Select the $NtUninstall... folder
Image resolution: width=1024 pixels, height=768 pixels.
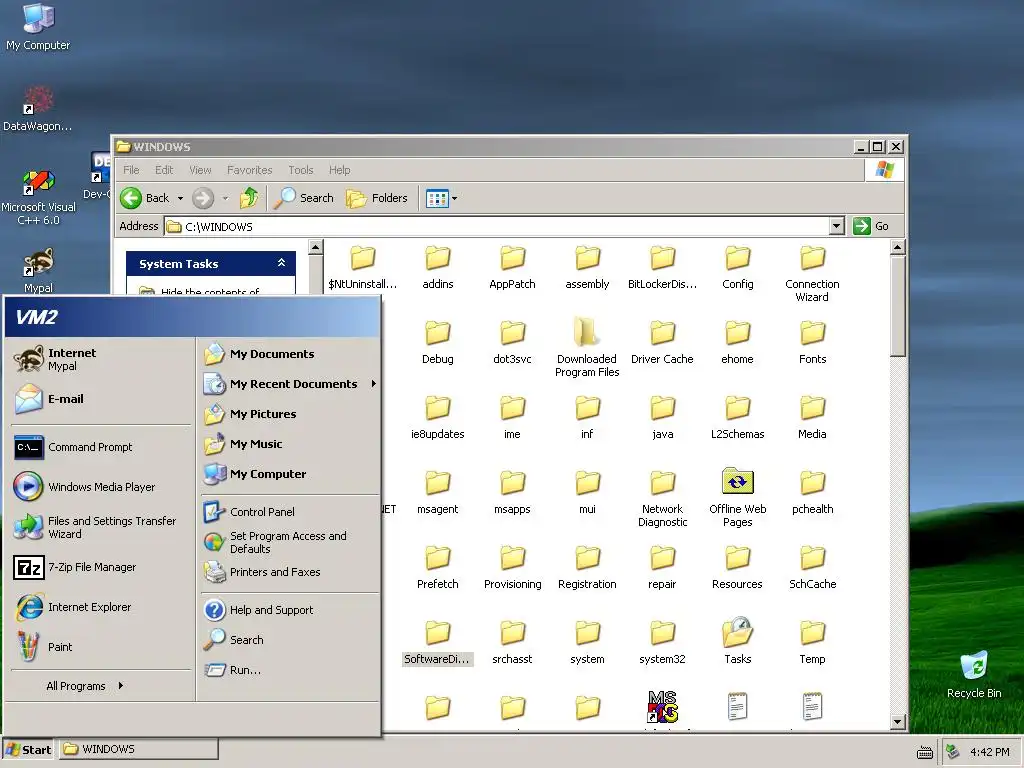click(x=362, y=266)
